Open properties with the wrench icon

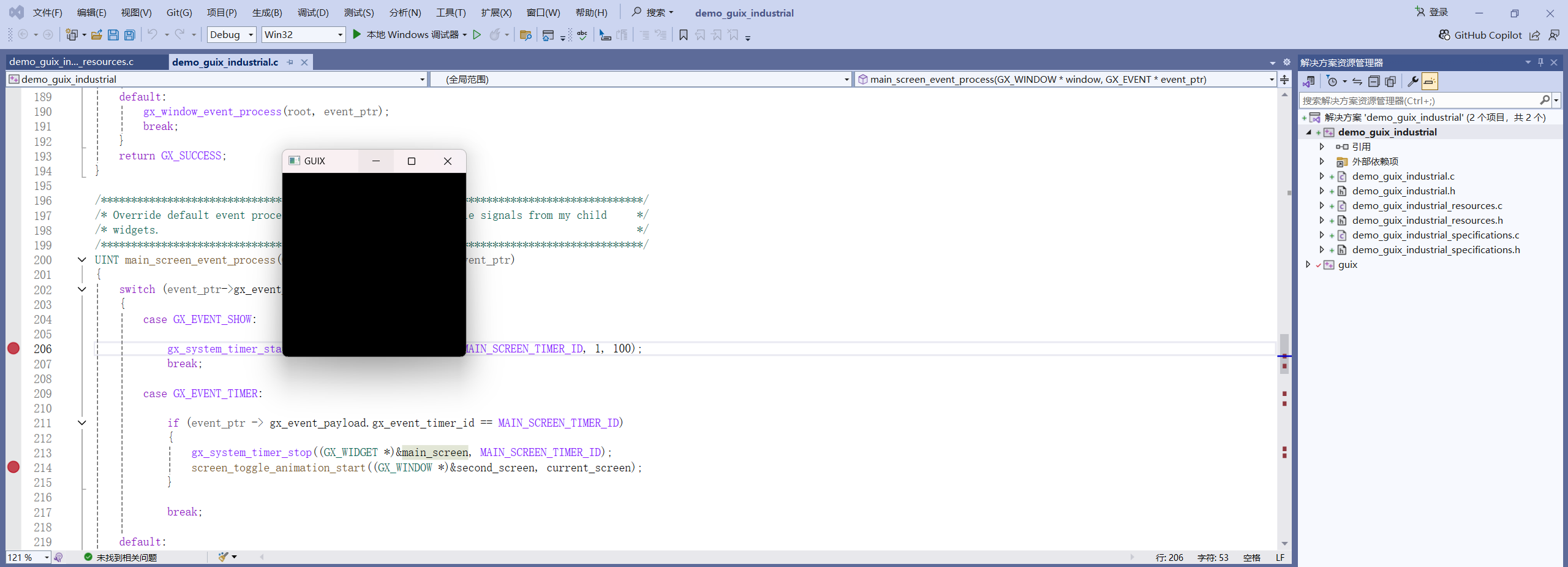point(1413,81)
